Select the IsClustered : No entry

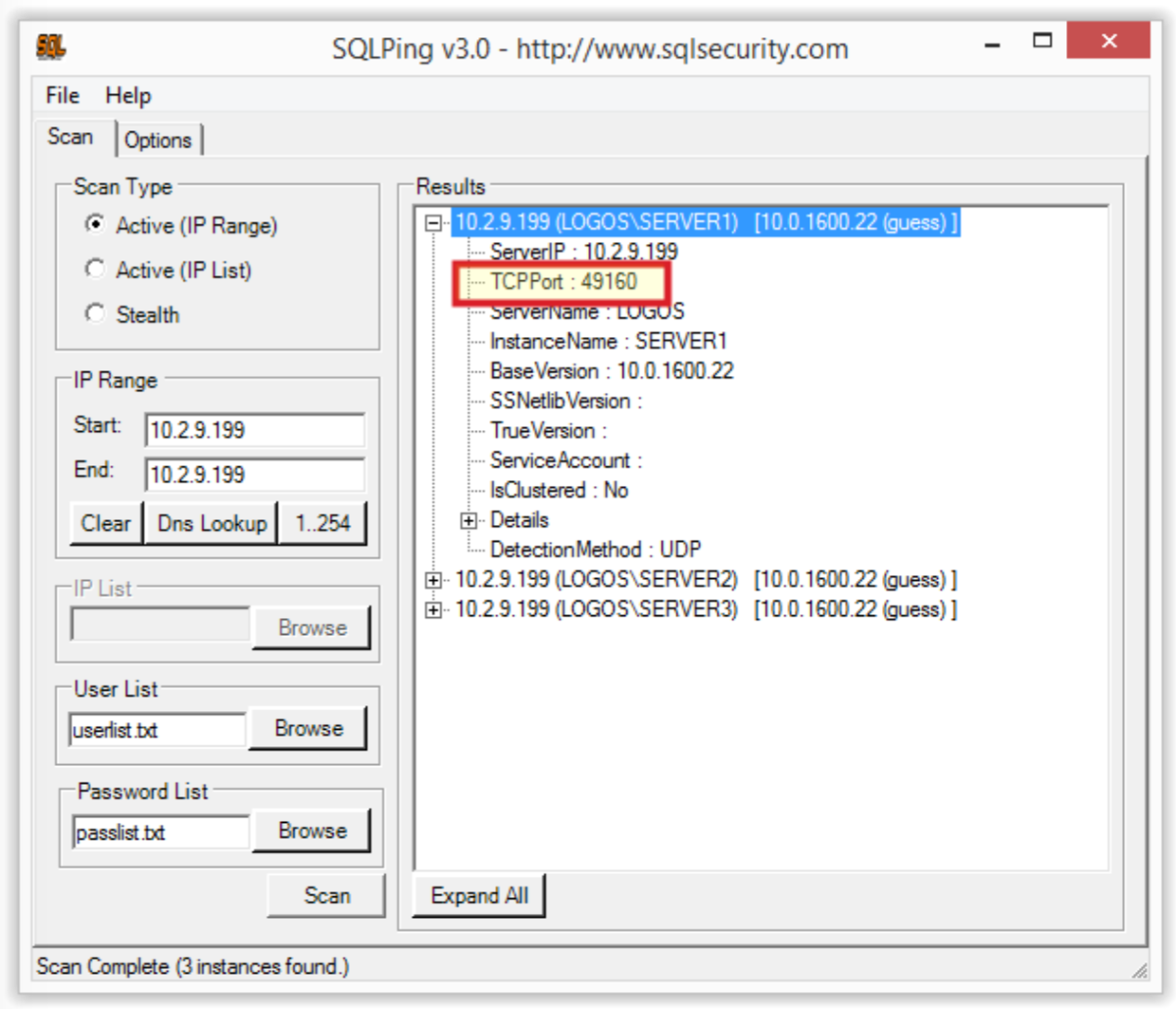pos(559,490)
